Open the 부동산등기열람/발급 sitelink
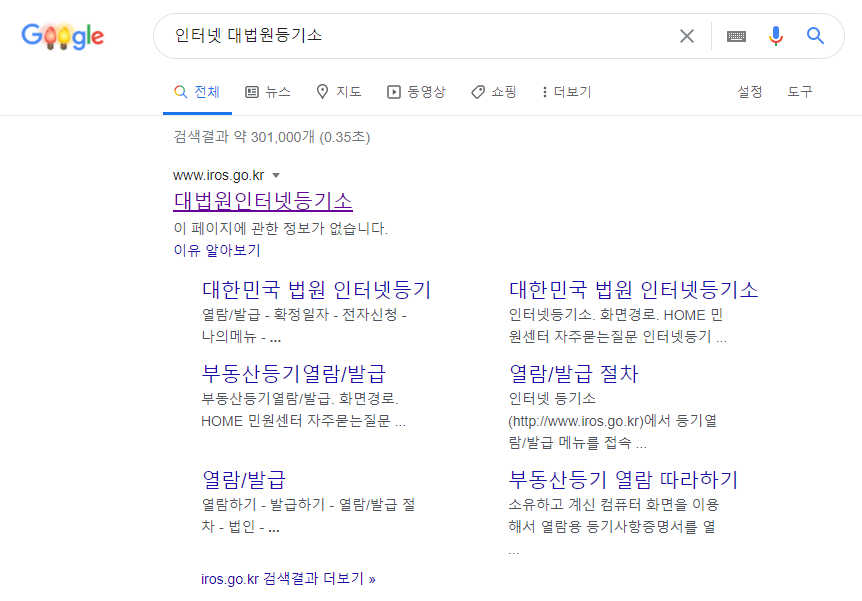This screenshot has width=862, height=601. pyautogui.click(x=294, y=374)
